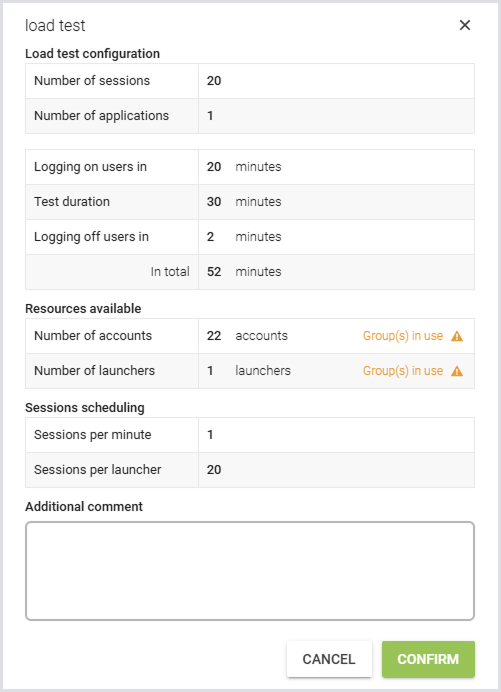Image resolution: width=501 pixels, height=692 pixels.
Task: Click the Load test configuration heading
Action: [x=92, y=54]
